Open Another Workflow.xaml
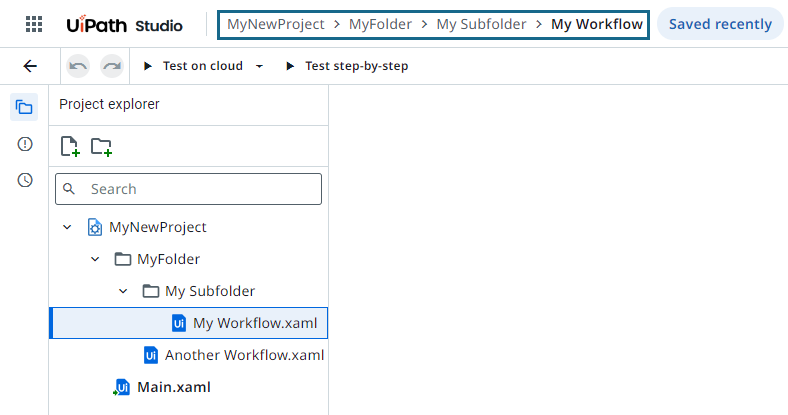Screen dimensions: 788x415 pyautogui.click(x=244, y=355)
